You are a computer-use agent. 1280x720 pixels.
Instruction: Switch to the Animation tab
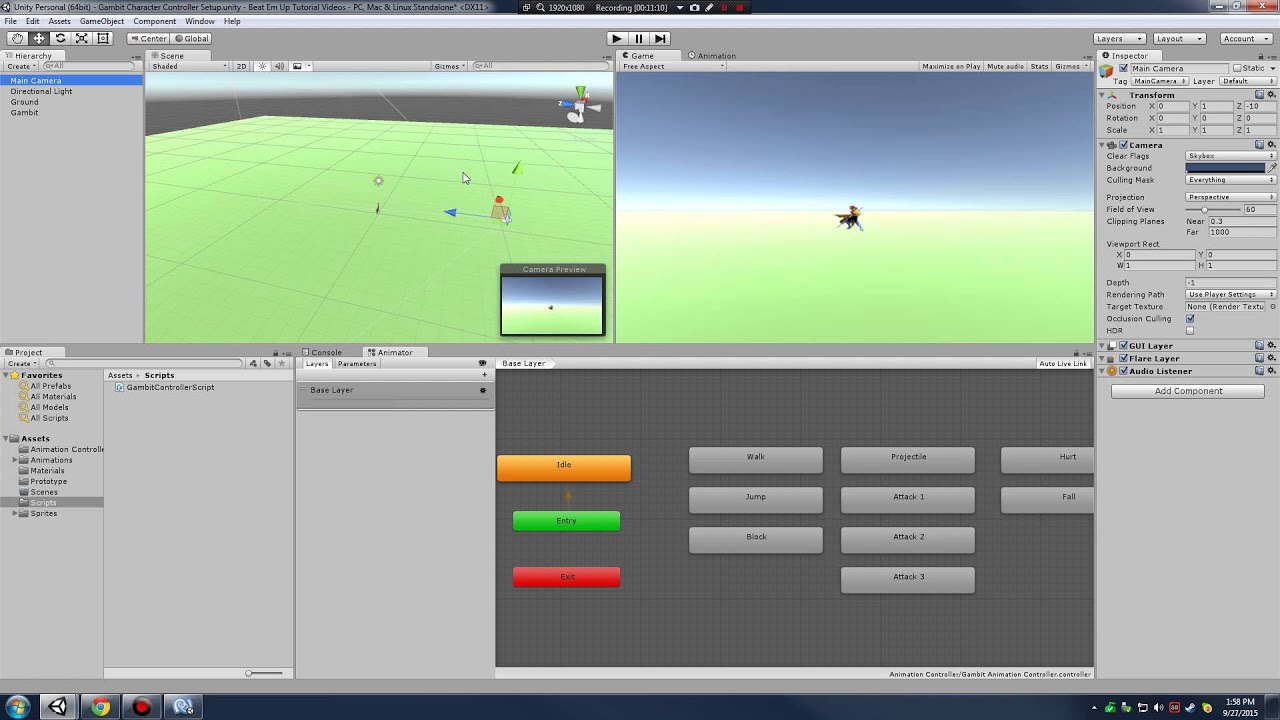[x=711, y=56]
